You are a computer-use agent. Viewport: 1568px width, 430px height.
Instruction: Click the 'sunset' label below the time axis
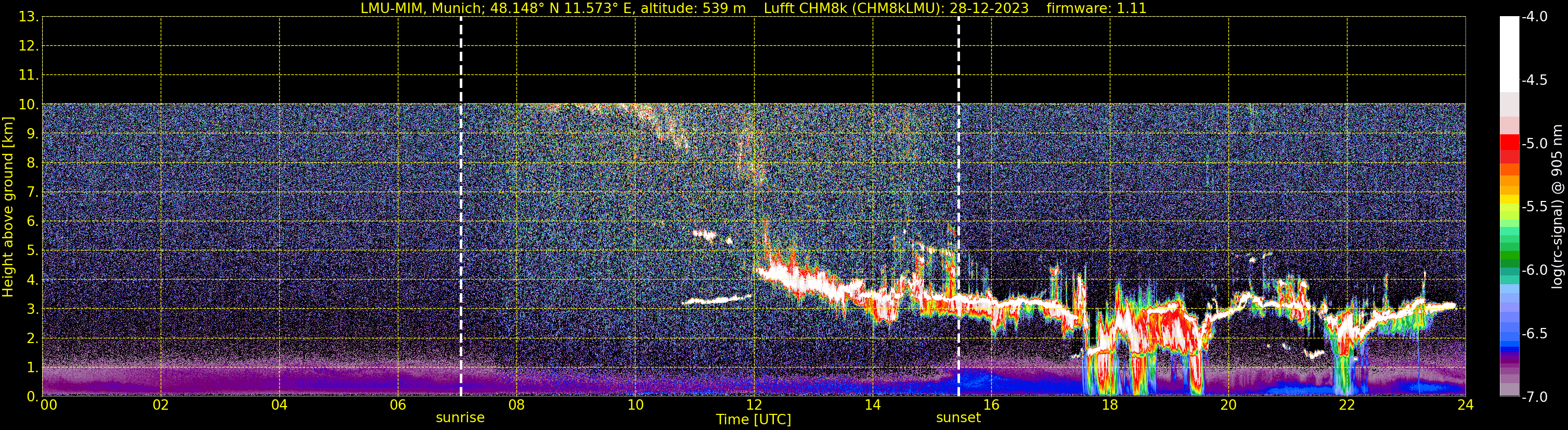pyautogui.click(x=958, y=418)
